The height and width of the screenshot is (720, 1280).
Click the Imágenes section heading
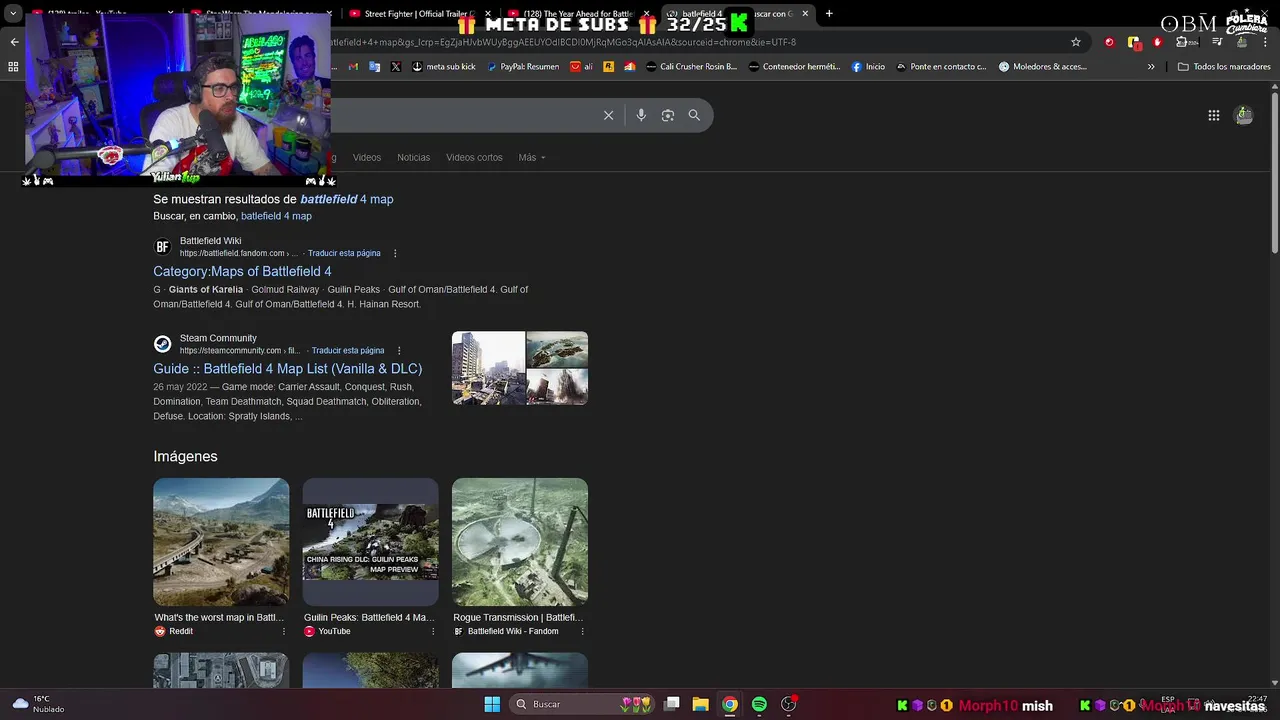pos(185,456)
